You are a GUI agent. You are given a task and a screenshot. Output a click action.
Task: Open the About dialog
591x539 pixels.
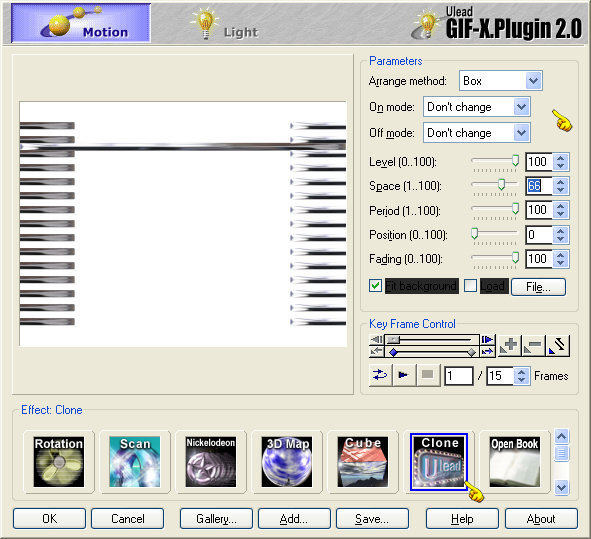point(541,519)
